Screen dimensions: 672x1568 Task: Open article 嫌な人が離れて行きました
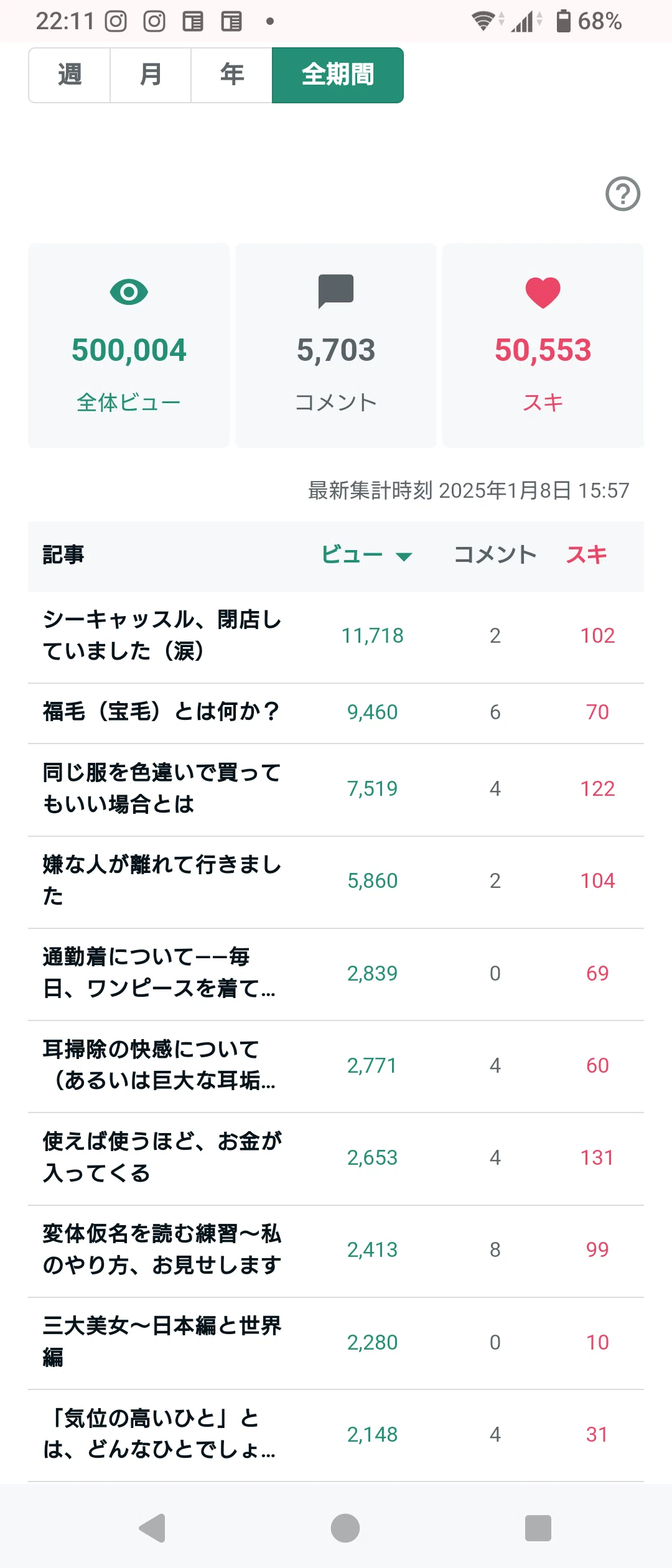coord(336,882)
